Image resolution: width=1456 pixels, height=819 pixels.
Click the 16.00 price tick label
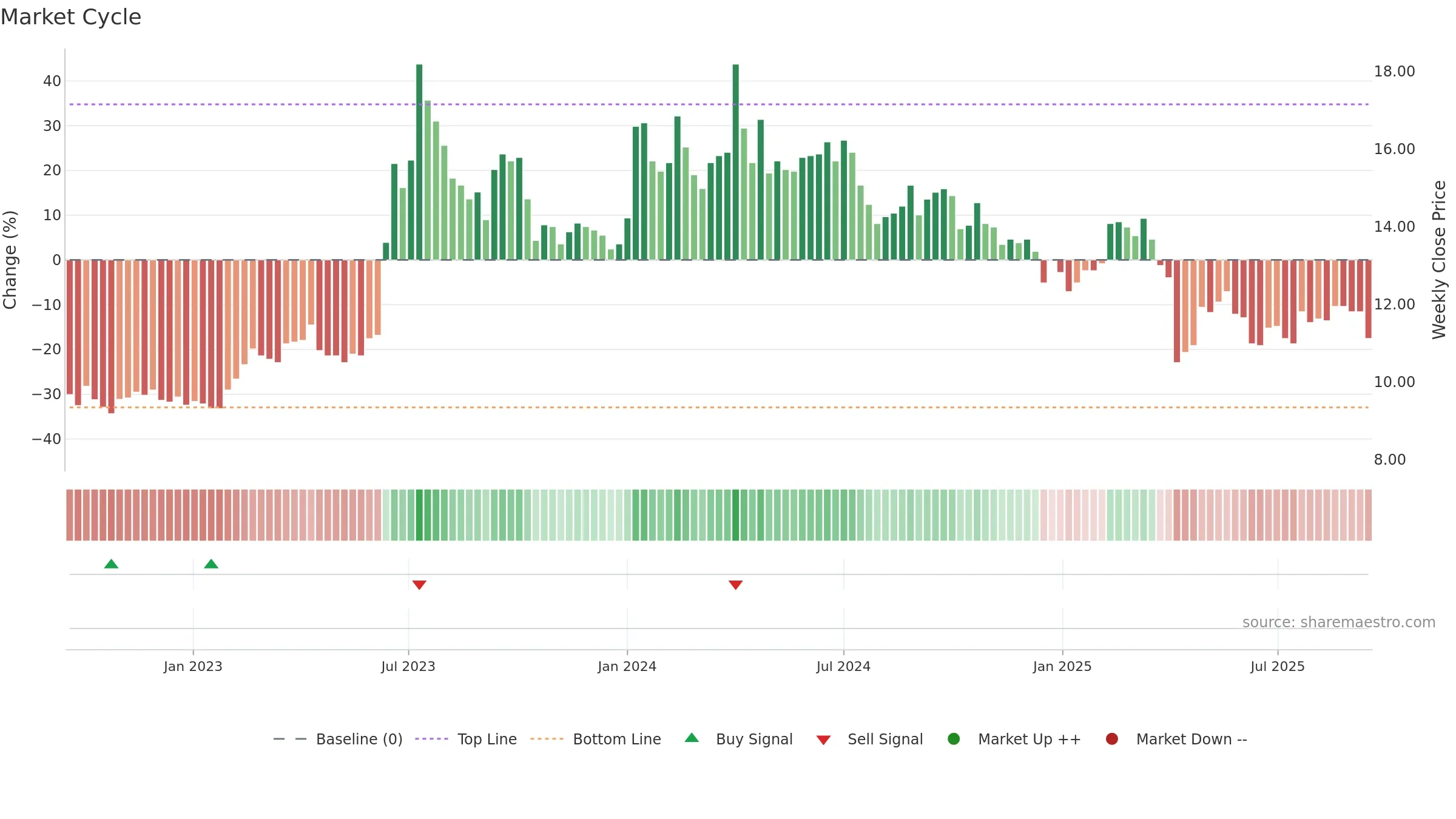(x=1394, y=149)
